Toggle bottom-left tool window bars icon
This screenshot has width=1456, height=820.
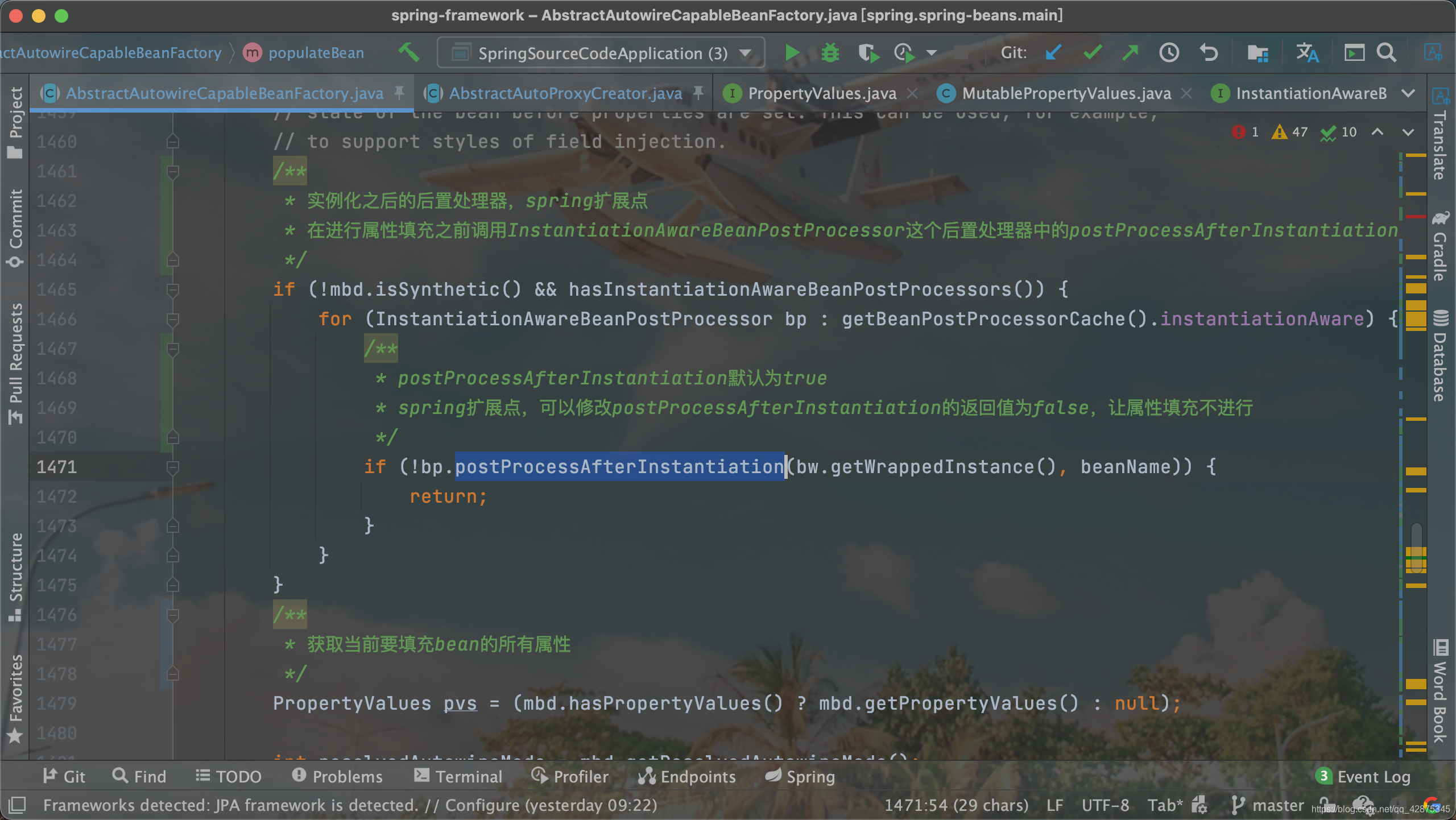(x=17, y=805)
